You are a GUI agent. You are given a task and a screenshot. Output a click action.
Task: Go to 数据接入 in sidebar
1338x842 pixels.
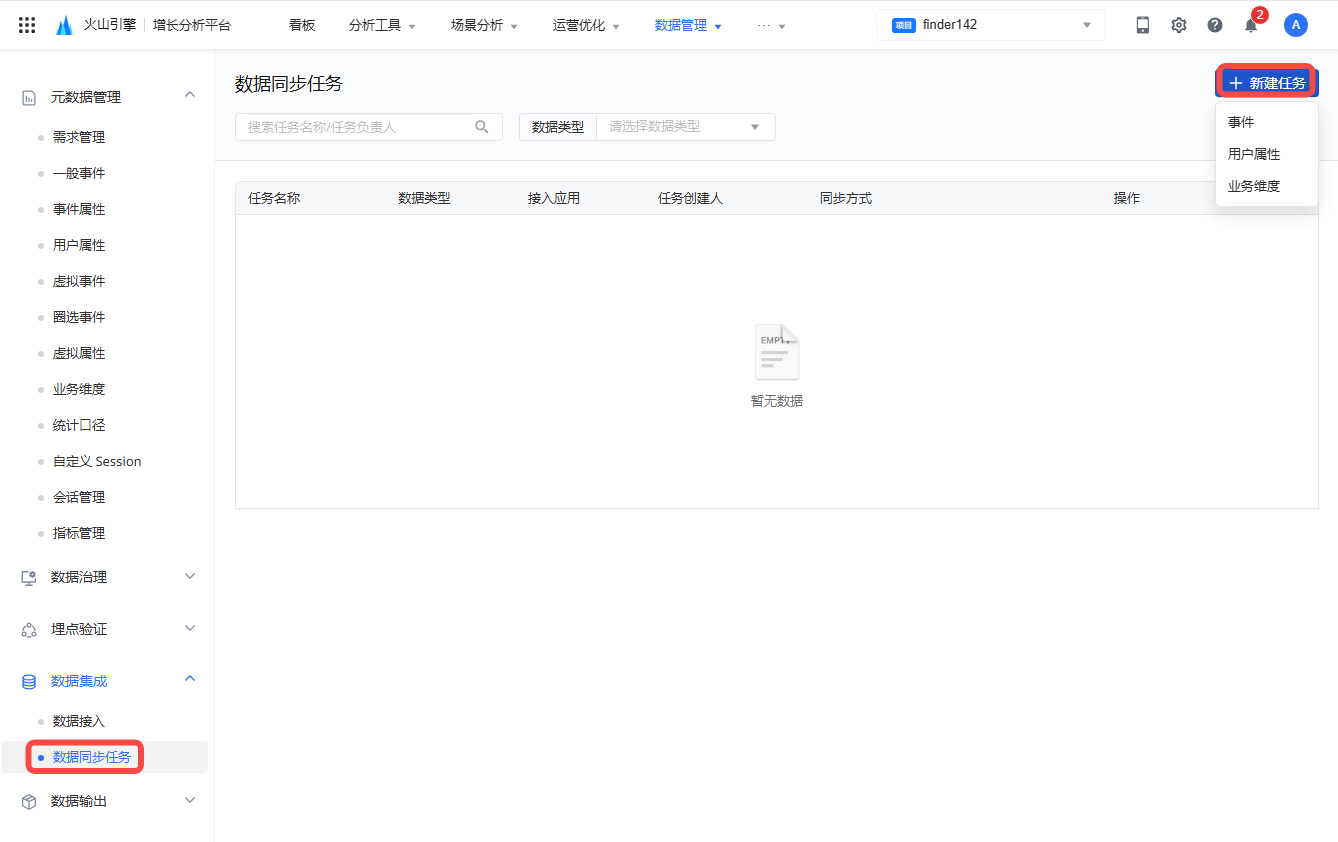(79, 721)
